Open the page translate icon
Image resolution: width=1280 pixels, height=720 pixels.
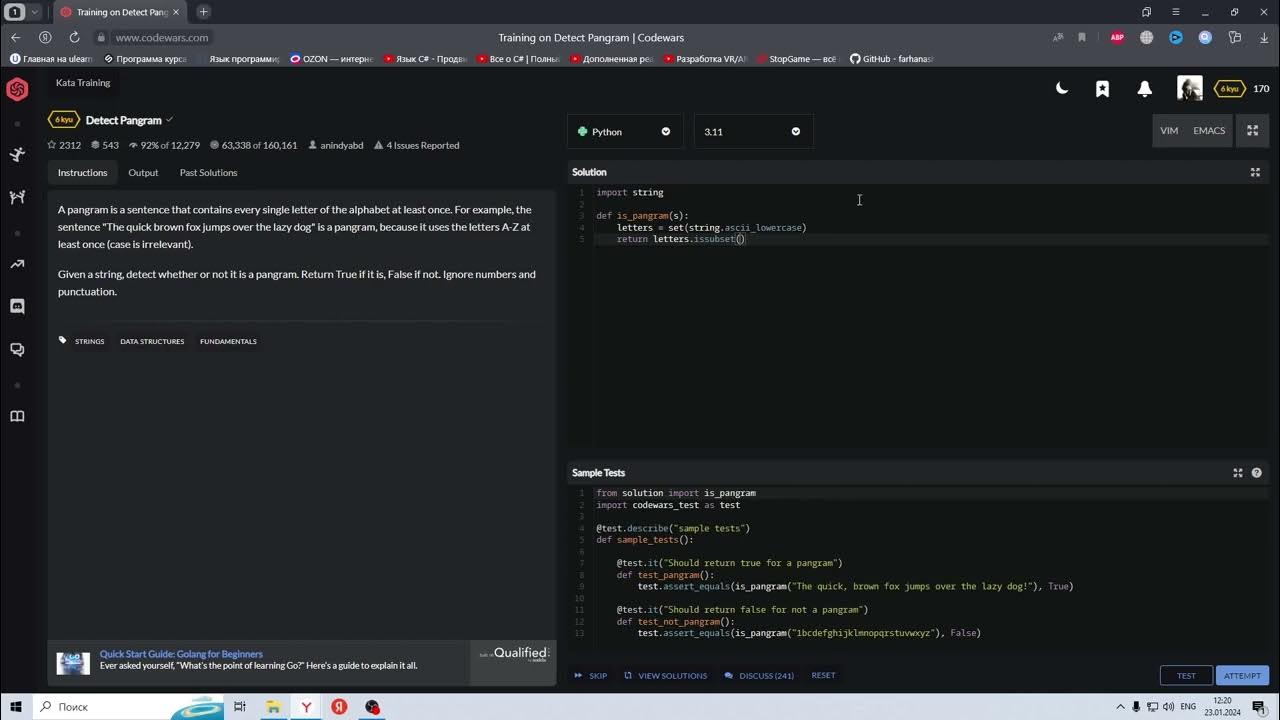pos(1058,37)
